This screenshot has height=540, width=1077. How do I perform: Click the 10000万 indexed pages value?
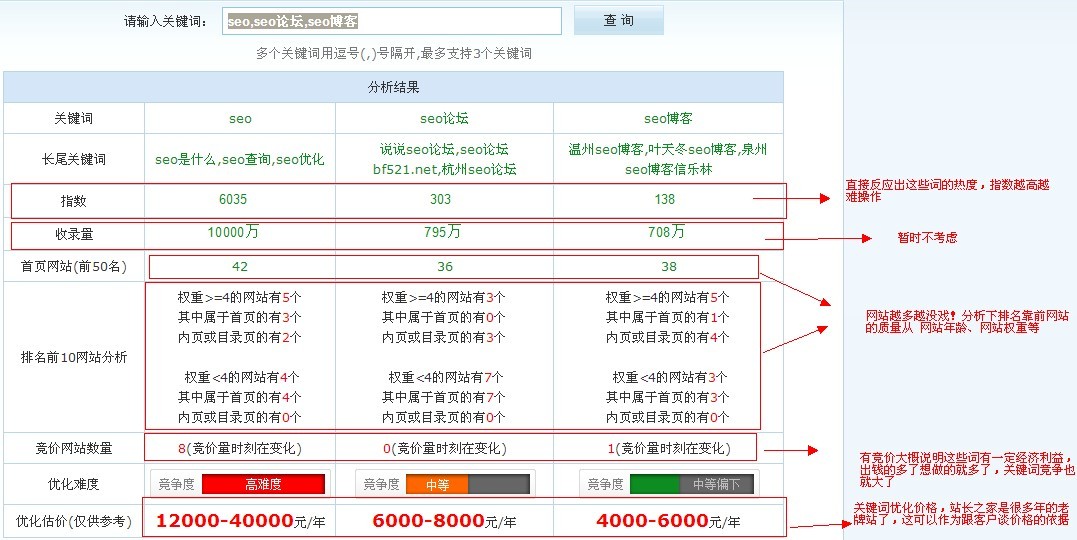point(233,233)
